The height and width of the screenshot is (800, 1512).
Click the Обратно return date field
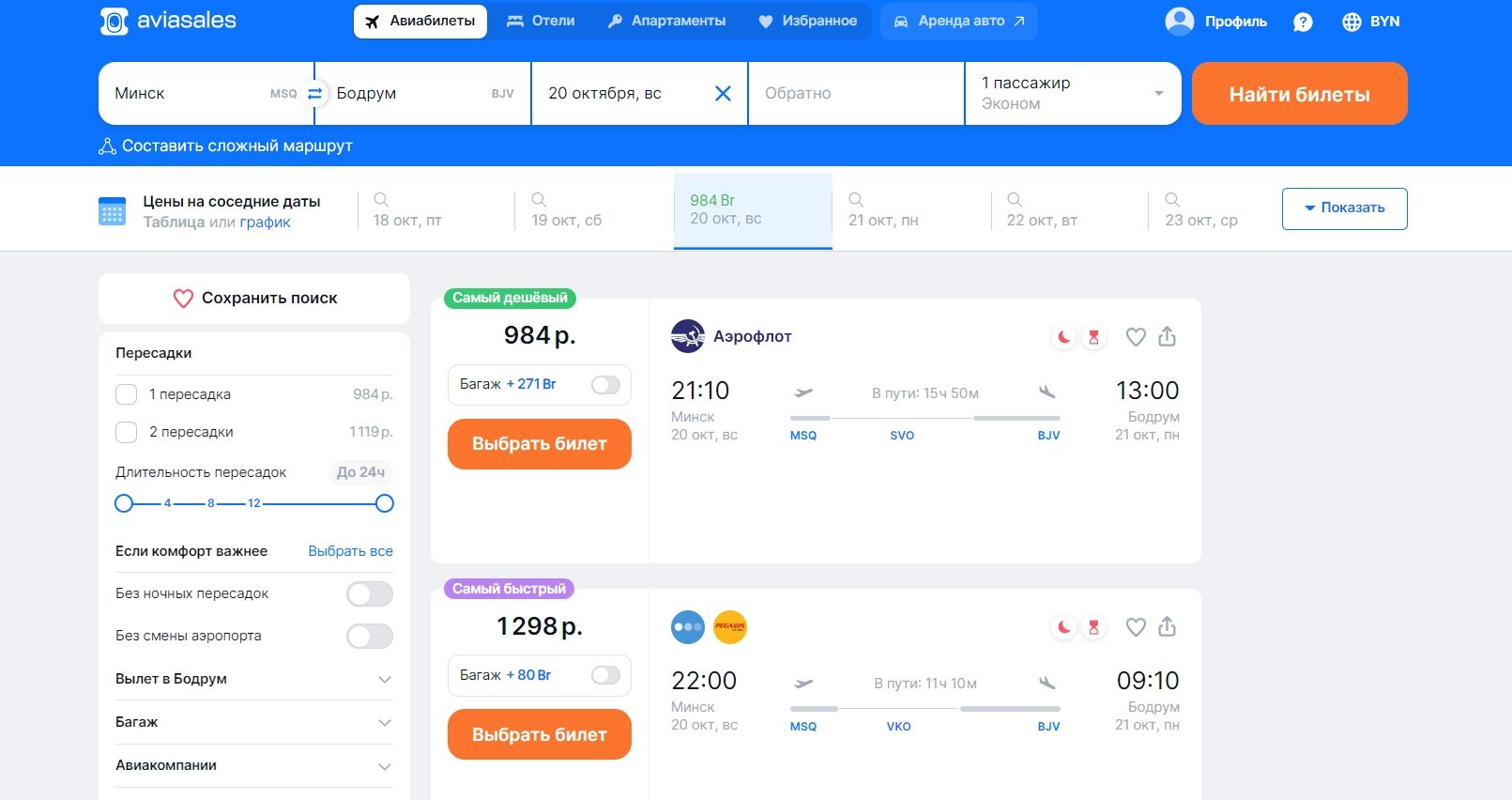click(x=856, y=93)
